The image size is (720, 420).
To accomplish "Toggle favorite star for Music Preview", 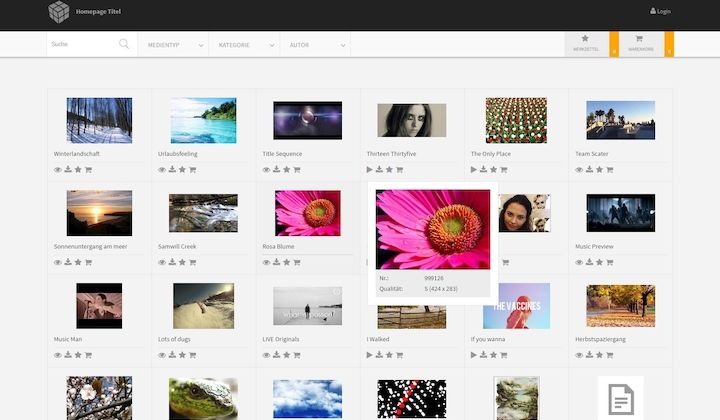I will click(x=598, y=262).
